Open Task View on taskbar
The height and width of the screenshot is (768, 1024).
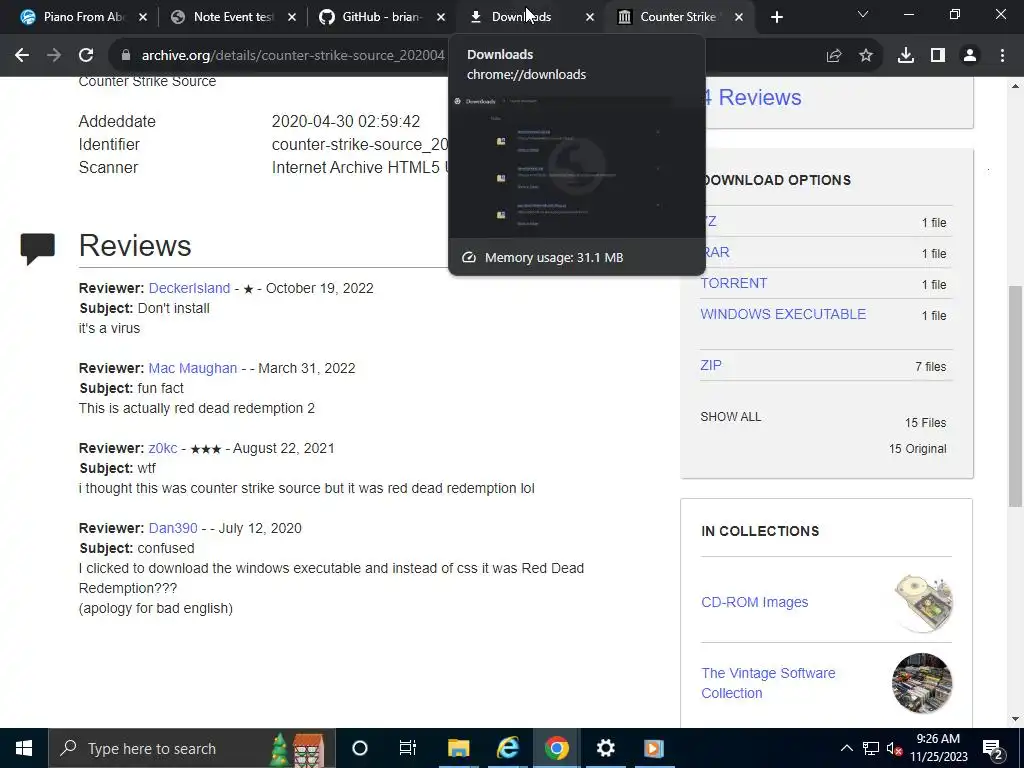pyautogui.click(x=408, y=748)
